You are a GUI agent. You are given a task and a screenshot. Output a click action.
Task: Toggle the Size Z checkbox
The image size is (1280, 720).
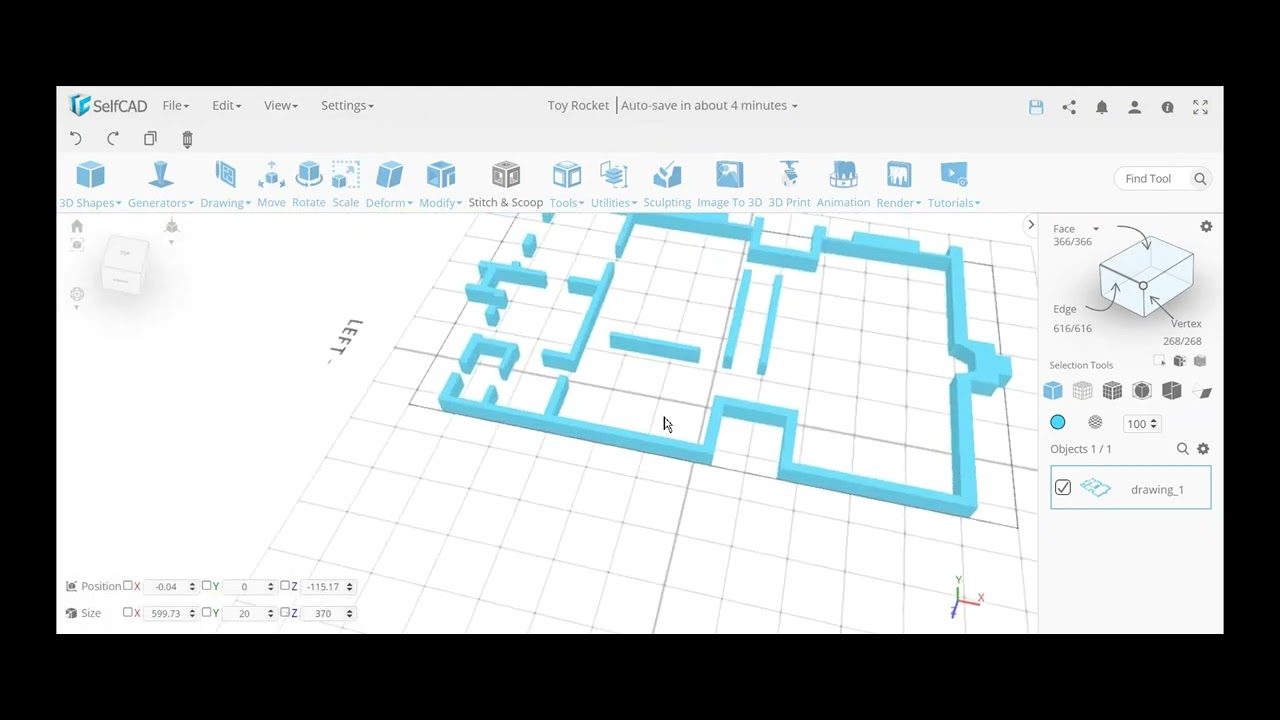pos(285,612)
